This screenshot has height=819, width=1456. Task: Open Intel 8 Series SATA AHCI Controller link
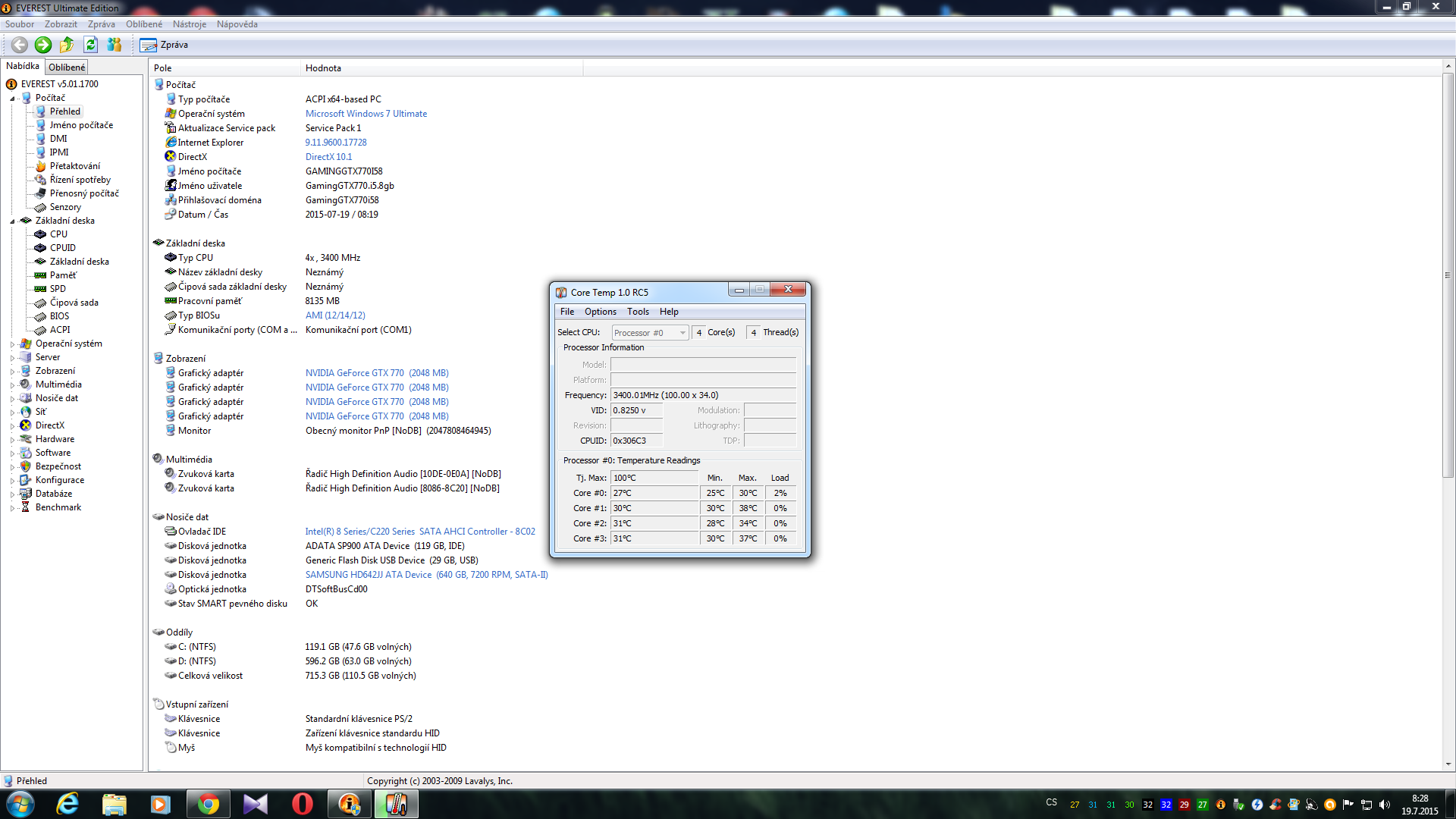(420, 532)
